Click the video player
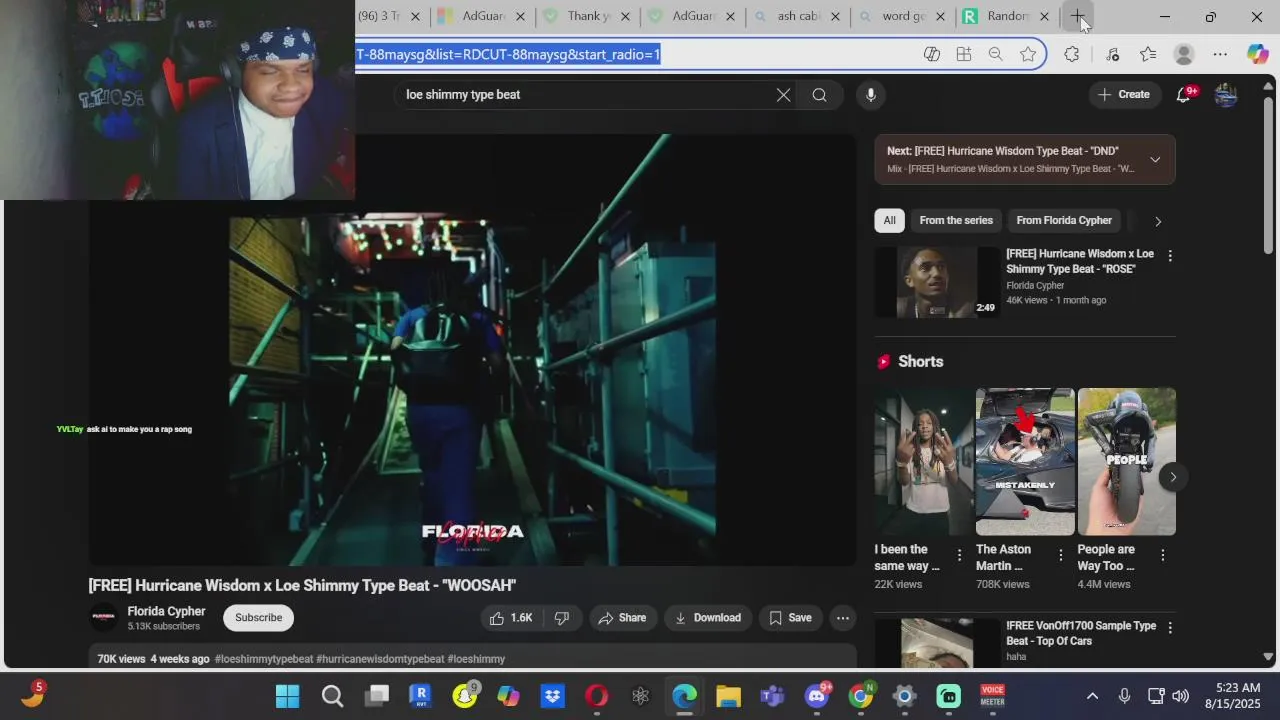This screenshot has width=1280, height=720. tap(472, 350)
